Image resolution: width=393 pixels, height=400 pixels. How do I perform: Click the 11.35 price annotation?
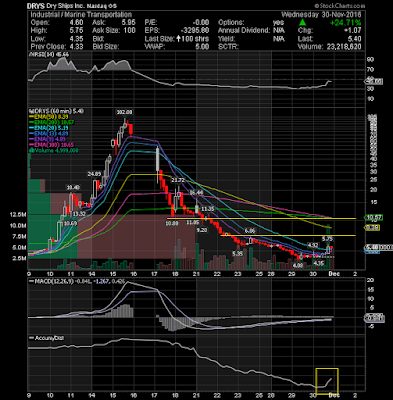pyautogui.click(x=207, y=209)
